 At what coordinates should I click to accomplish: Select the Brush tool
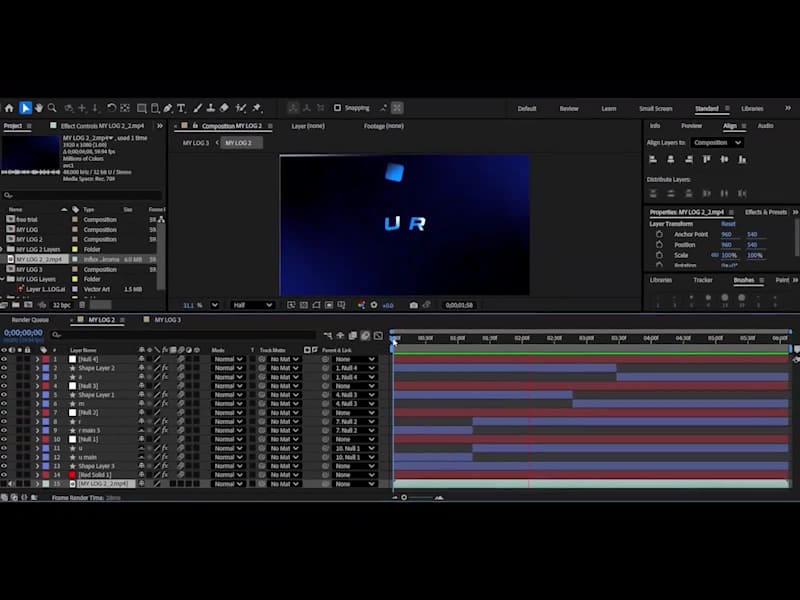pos(197,108)
